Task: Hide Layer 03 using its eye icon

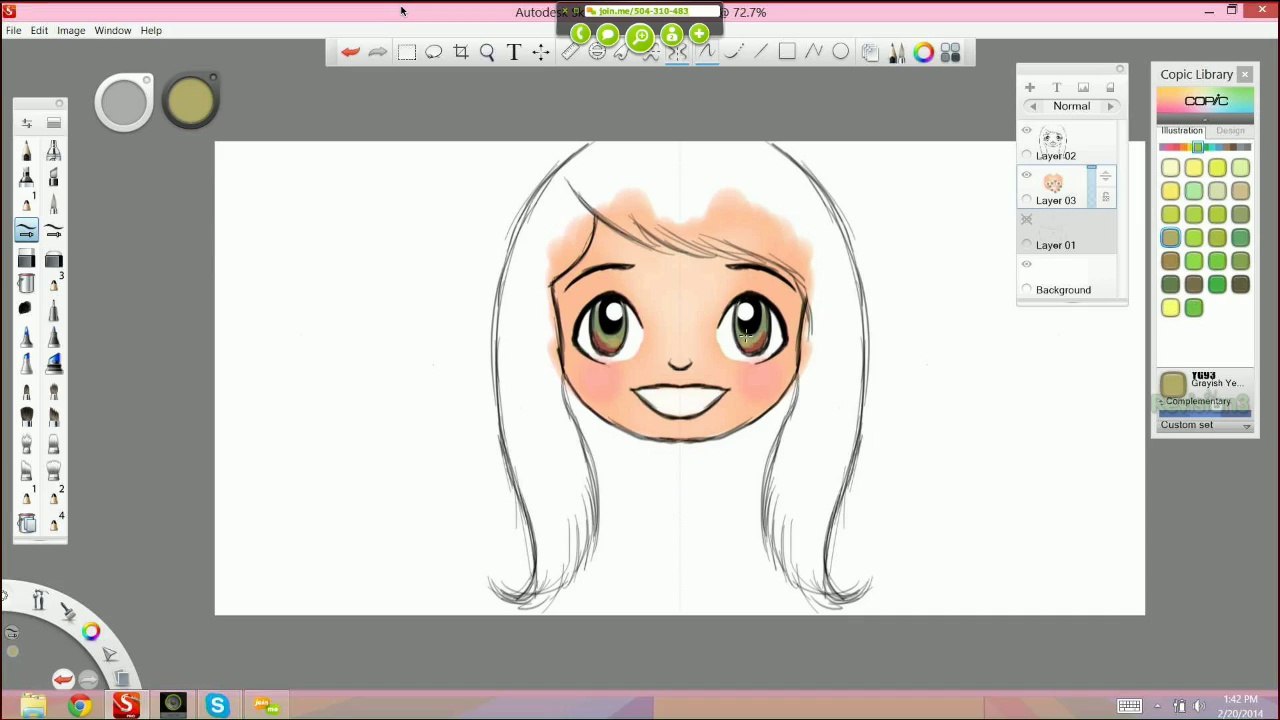Action: click(x=1026, y=175)
